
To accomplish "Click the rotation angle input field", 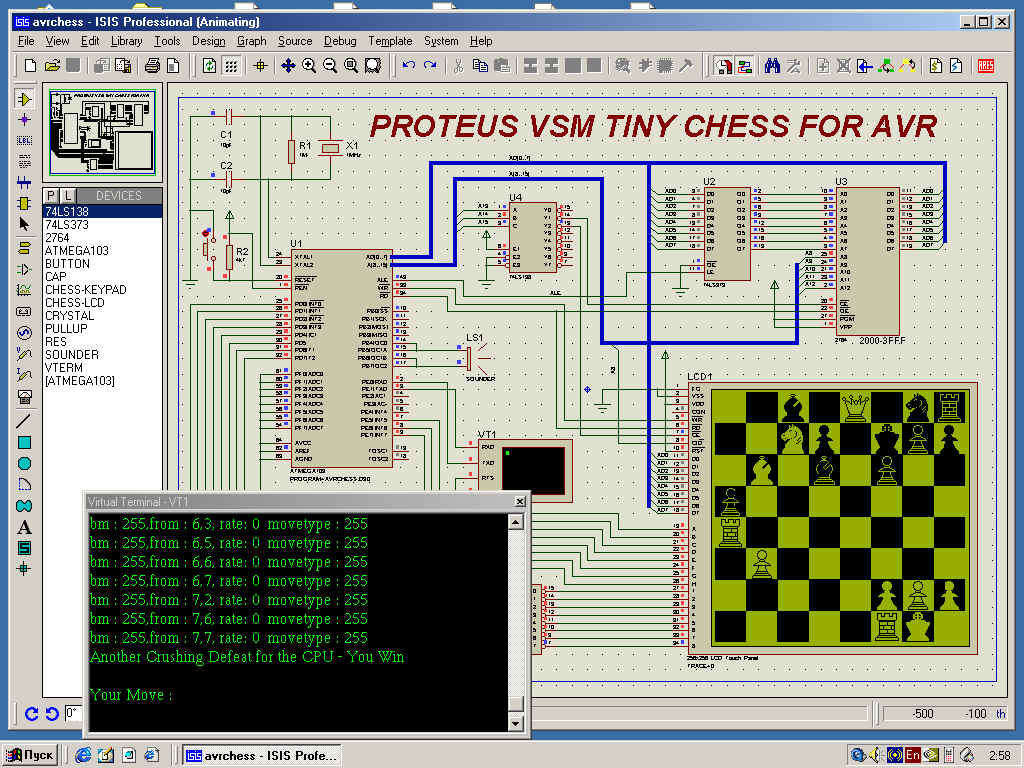I will point(74,713).
